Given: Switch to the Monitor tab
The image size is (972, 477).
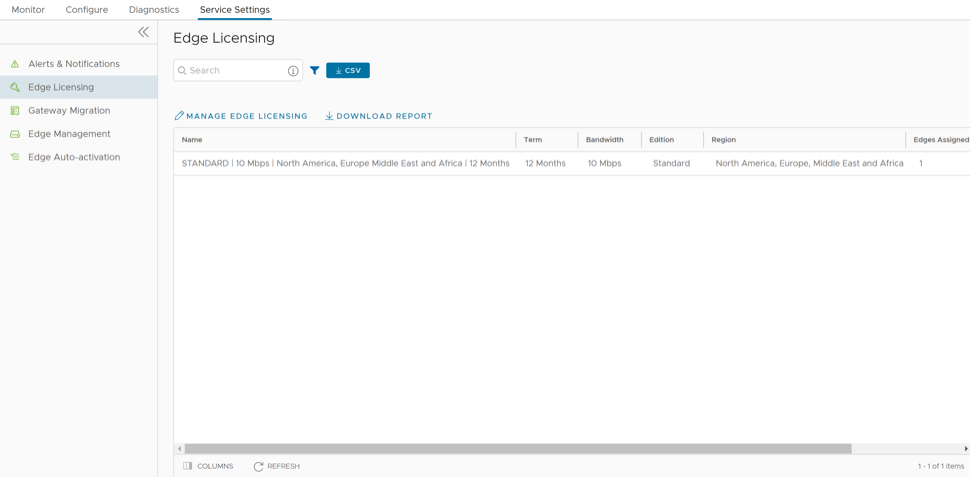Looking at the screenshot, I should 28,10.
